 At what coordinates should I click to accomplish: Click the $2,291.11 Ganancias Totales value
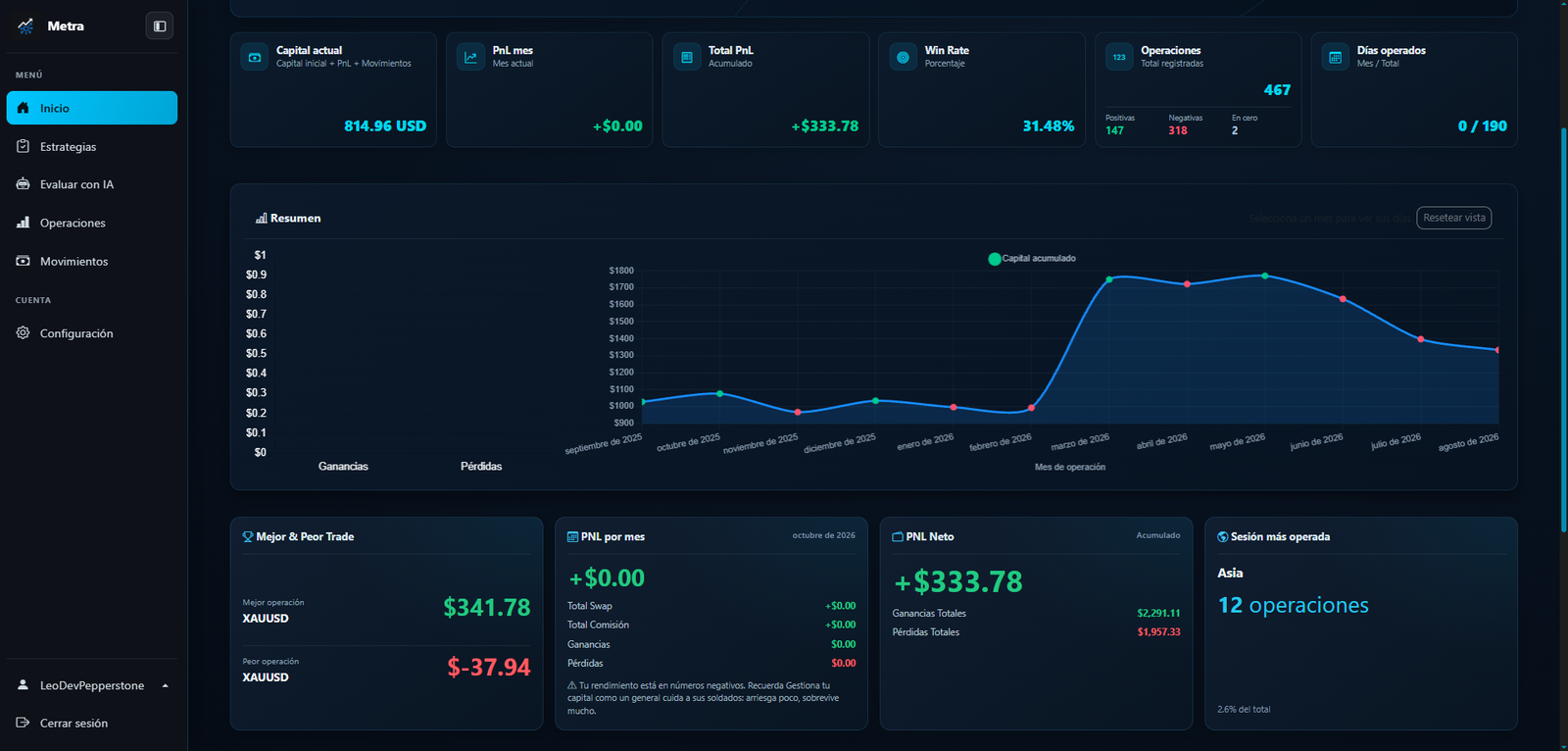click(x=1158, y=614)
